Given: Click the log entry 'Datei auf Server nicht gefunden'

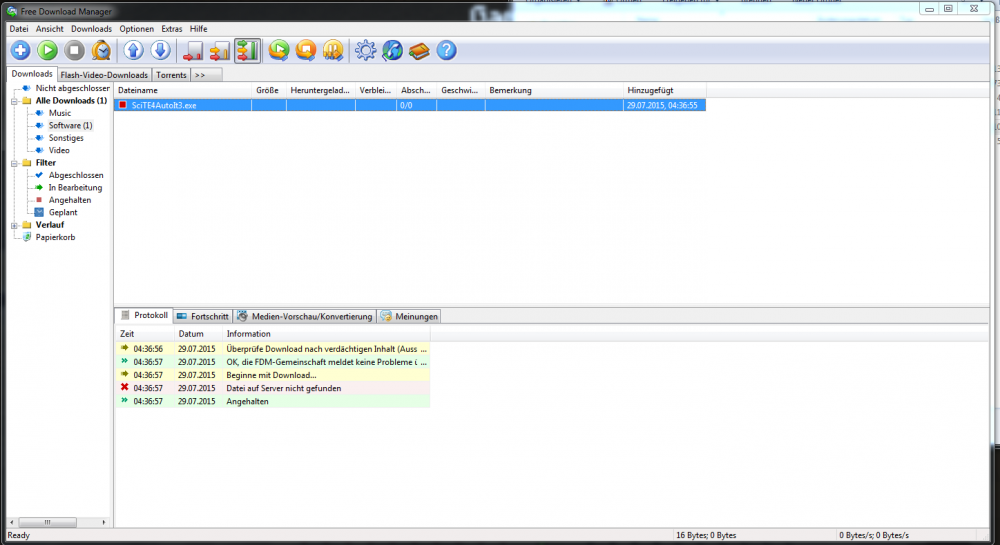Looking at the screenshot, I should (x=272, y=388).
